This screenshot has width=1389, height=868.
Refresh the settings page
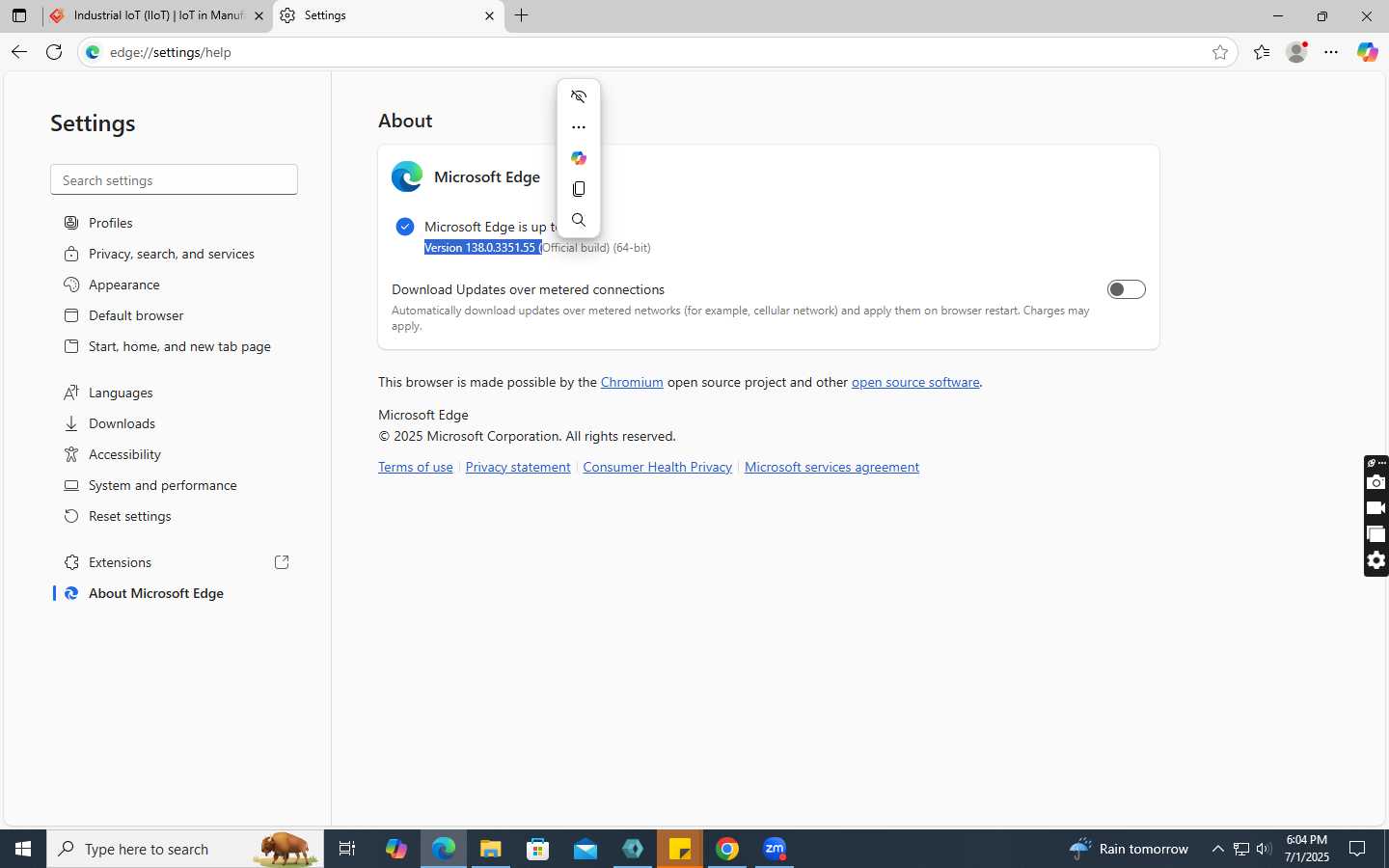(x=54, y=52)
